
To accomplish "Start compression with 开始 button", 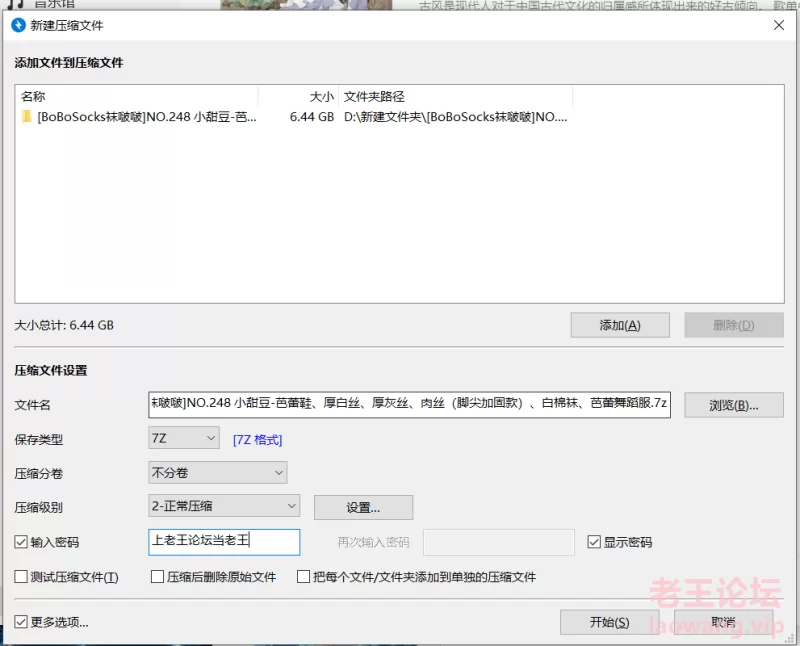I will [x=610, y=621].
